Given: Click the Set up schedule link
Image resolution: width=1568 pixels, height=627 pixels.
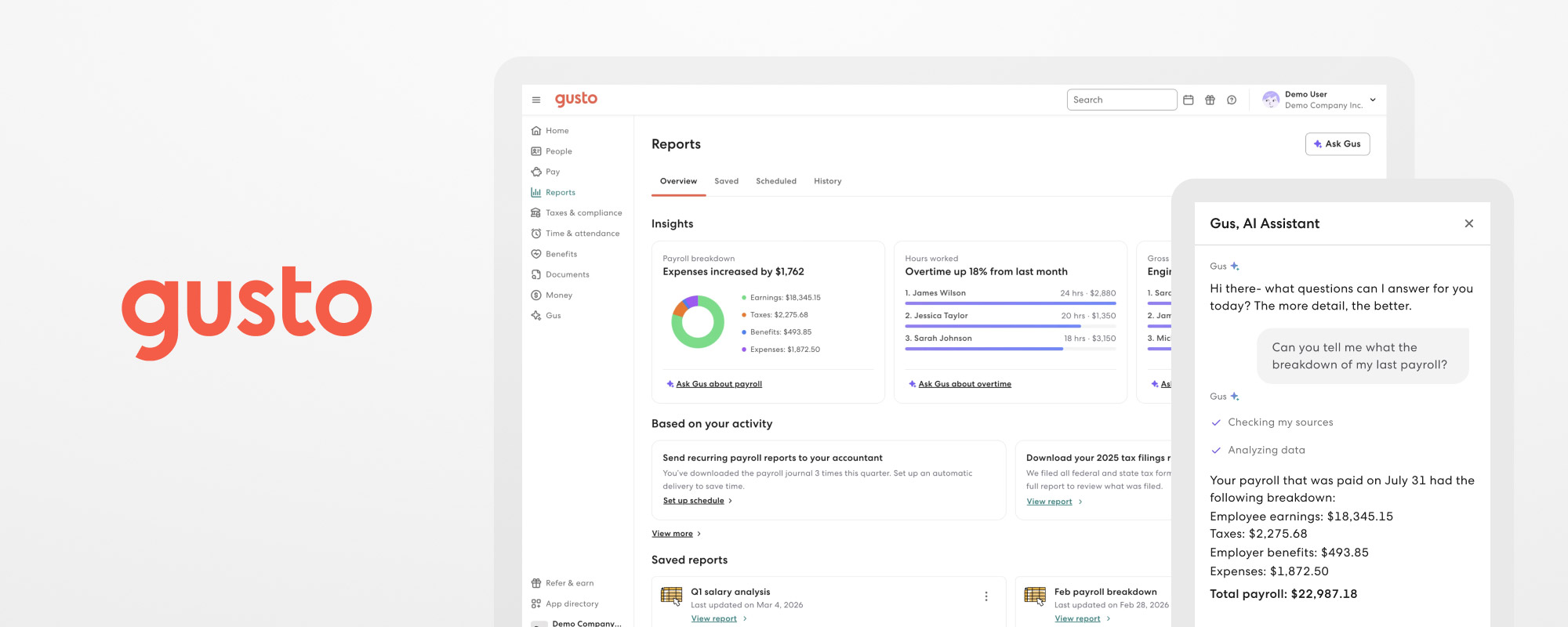Looking at the screenshot, I should [x=694, y=501].
